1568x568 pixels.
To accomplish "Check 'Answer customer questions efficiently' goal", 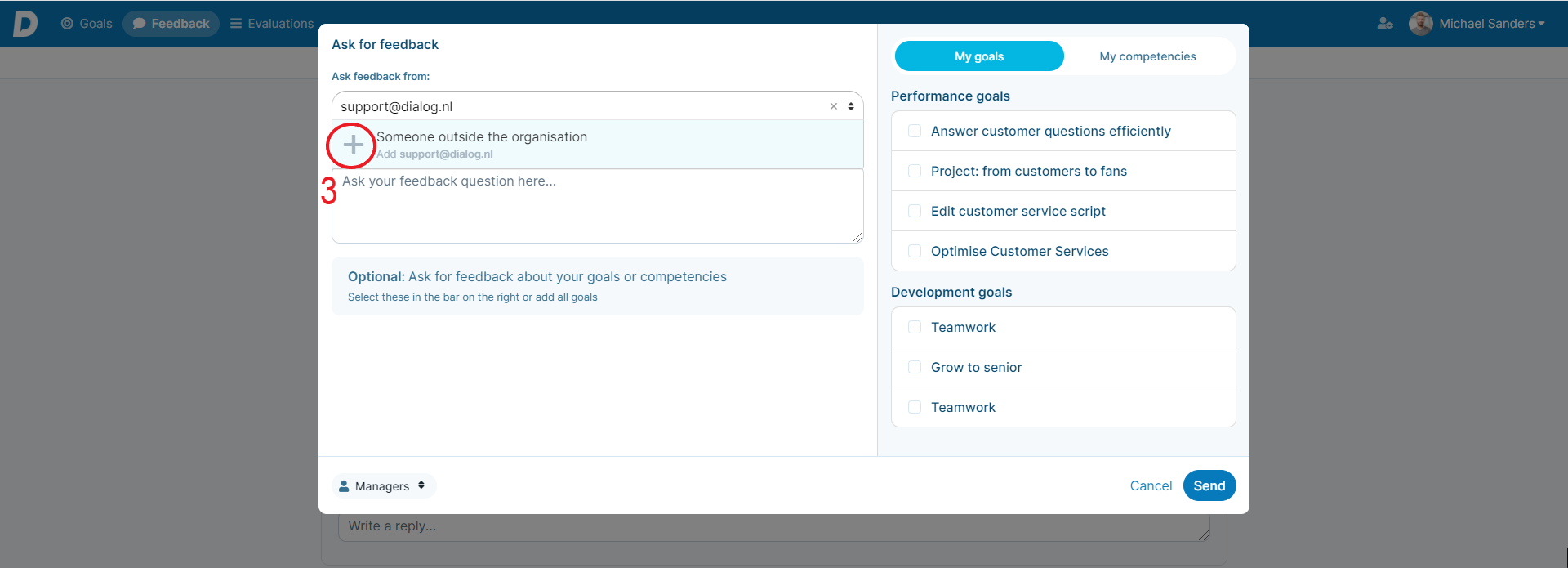I will tap(915, 131).
